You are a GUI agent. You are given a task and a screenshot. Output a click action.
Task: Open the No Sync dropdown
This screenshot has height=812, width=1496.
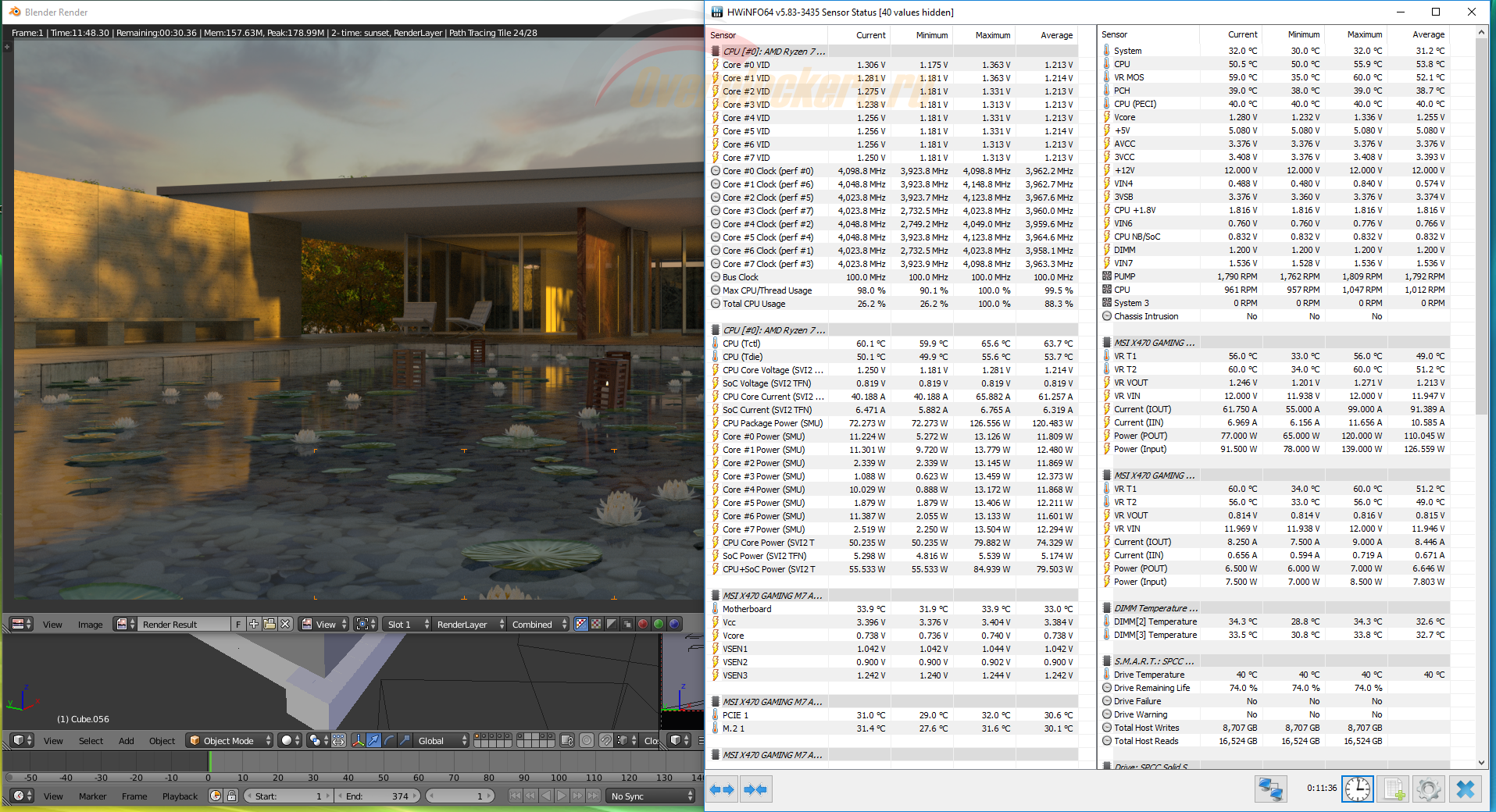[652, 796]
